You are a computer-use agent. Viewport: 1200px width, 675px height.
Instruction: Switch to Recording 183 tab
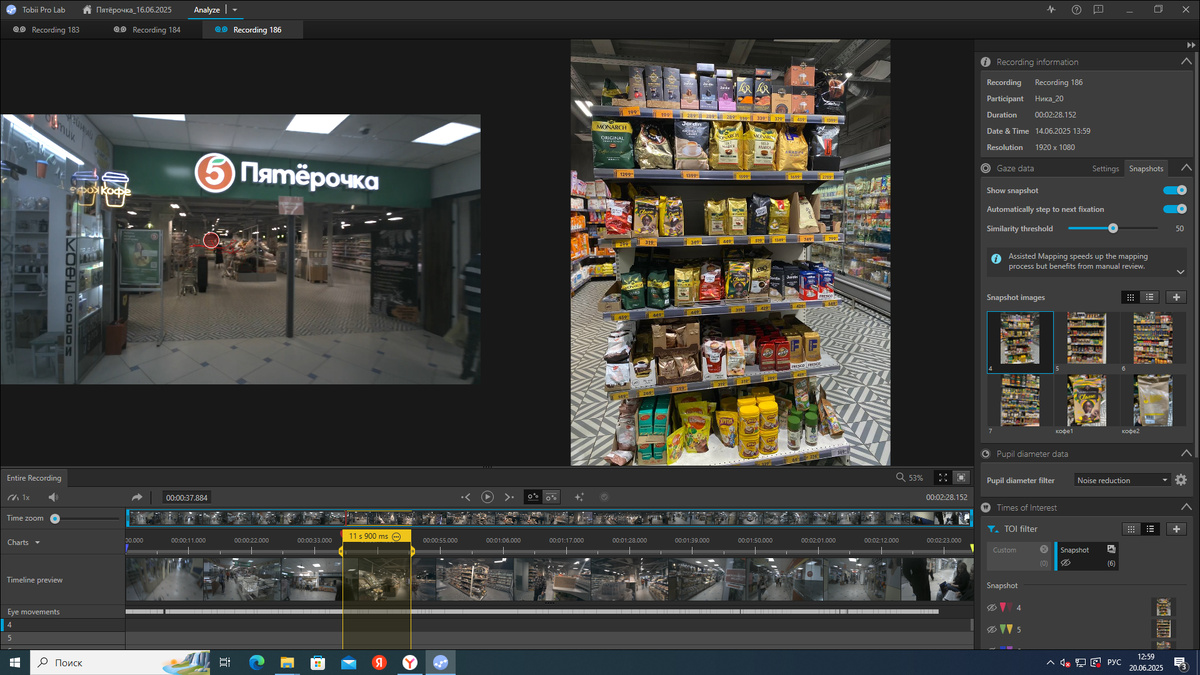click(x=47, y=30)
